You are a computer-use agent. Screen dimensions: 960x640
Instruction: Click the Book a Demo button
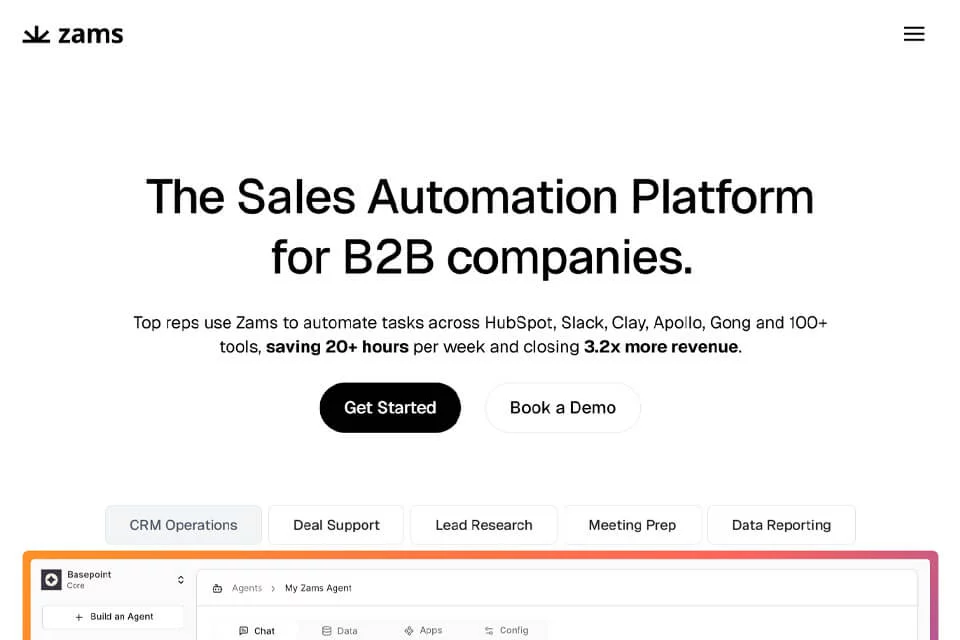563,408
